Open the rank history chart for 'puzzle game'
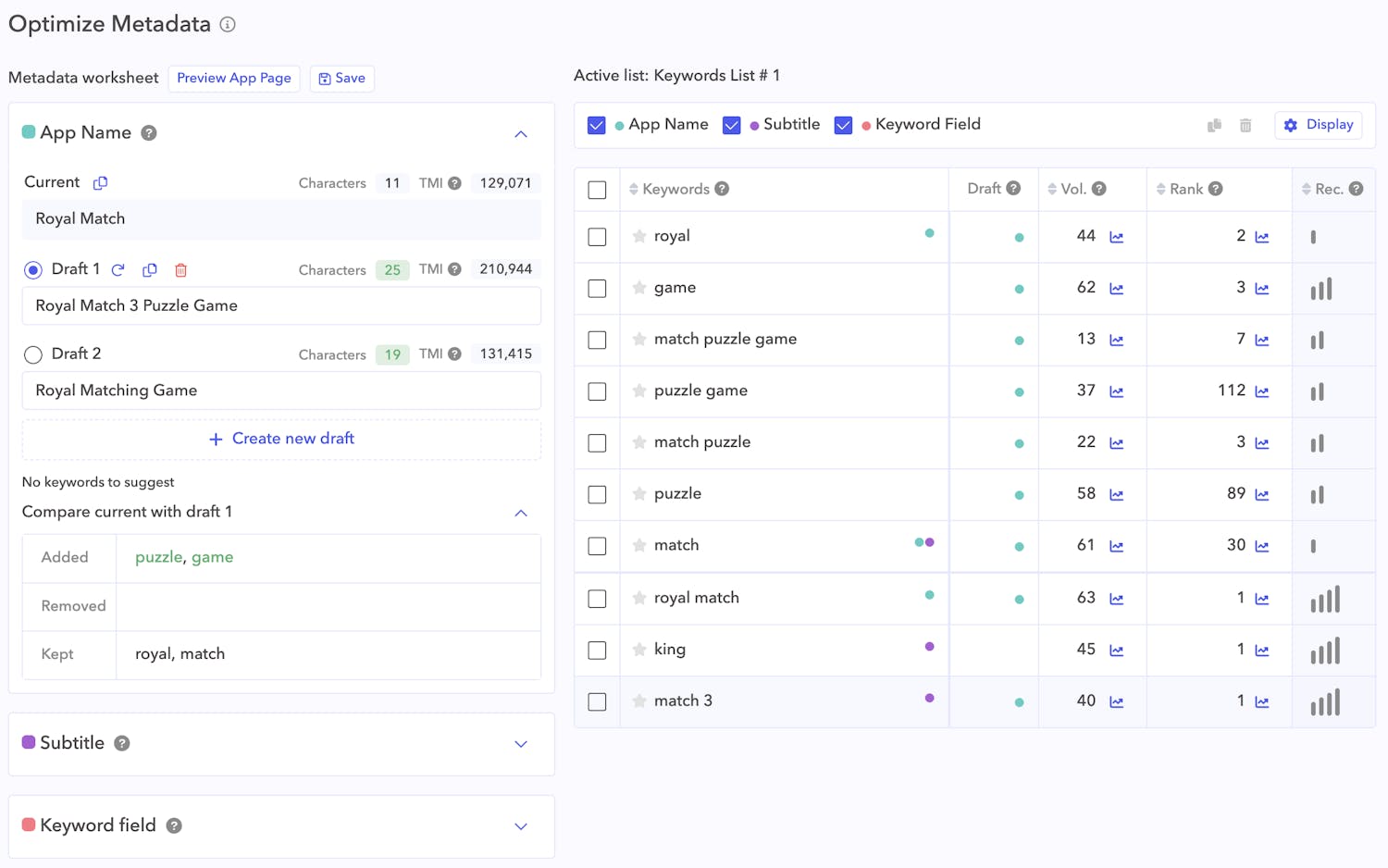This screenshot has width=1388, height=868. [1261, 391]
